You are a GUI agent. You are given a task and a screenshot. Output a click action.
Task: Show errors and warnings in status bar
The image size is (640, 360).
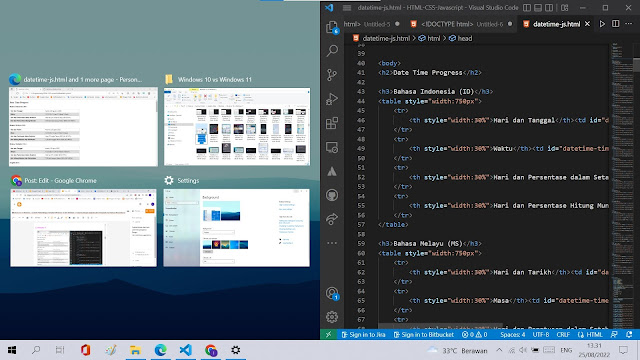point(474,334)
